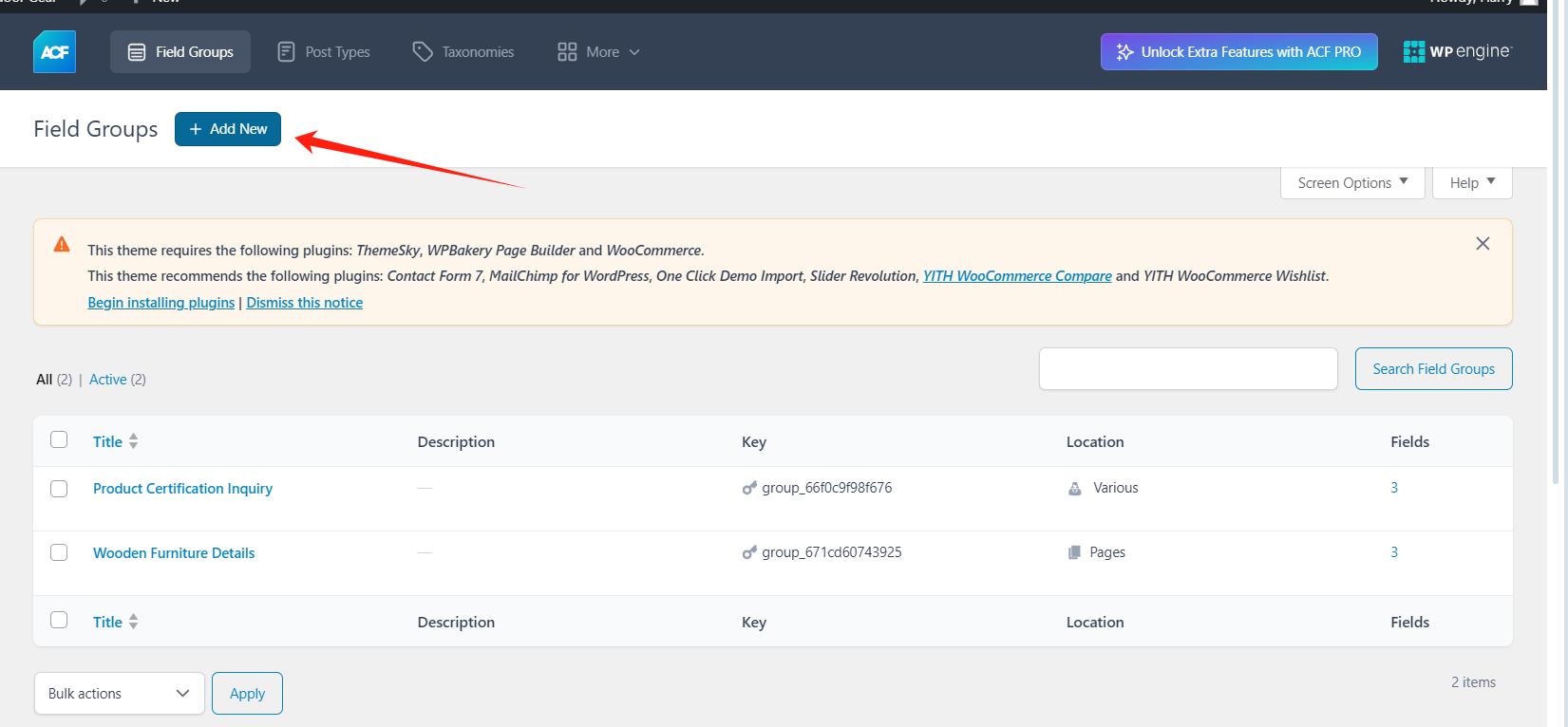Dismiss the theme plugin notice with X

1483,244
